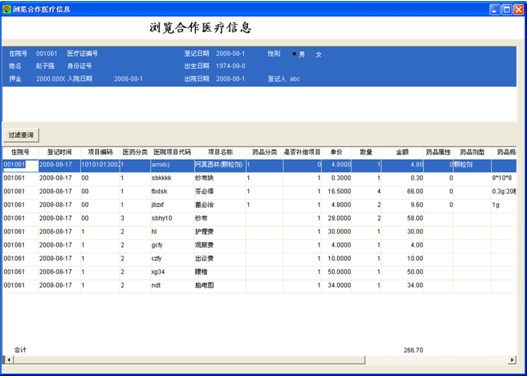Click the 姓名 field value 赵子强

pos(45,66)
